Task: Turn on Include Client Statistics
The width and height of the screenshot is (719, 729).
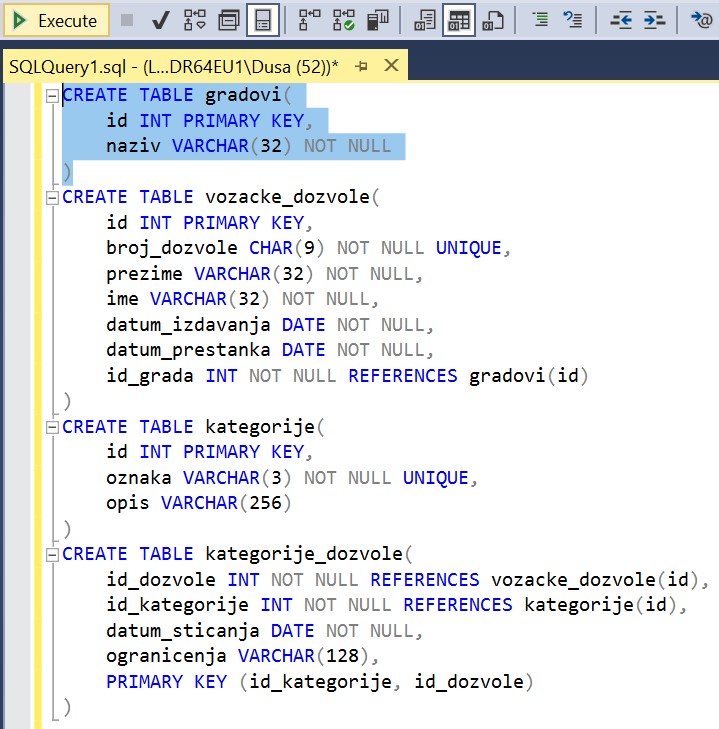Action: click(378, 20)
